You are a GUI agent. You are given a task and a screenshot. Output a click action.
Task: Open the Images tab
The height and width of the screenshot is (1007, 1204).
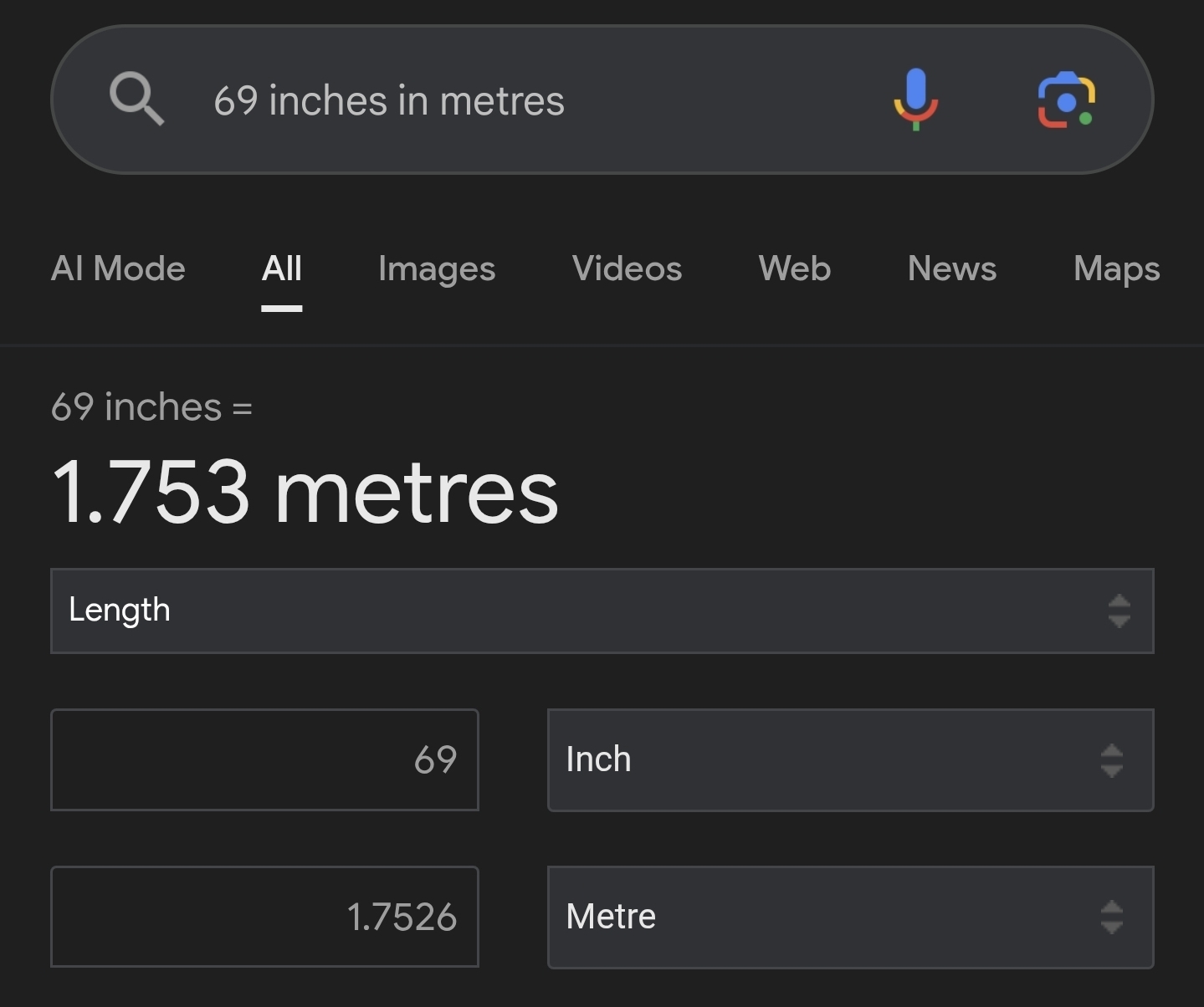[436, 269]
